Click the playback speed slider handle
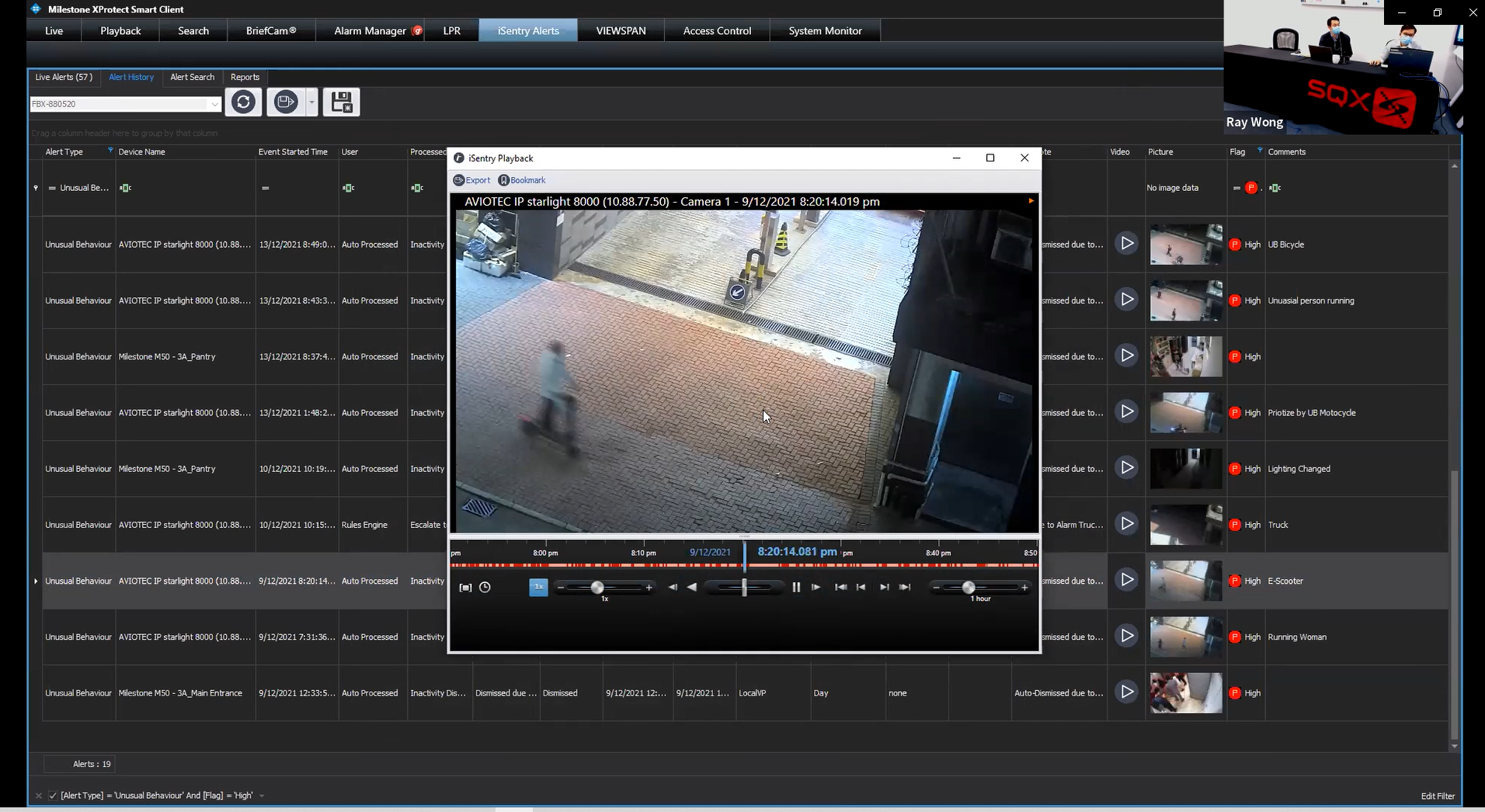The image size is (1485, 812). tap(597, 588)
